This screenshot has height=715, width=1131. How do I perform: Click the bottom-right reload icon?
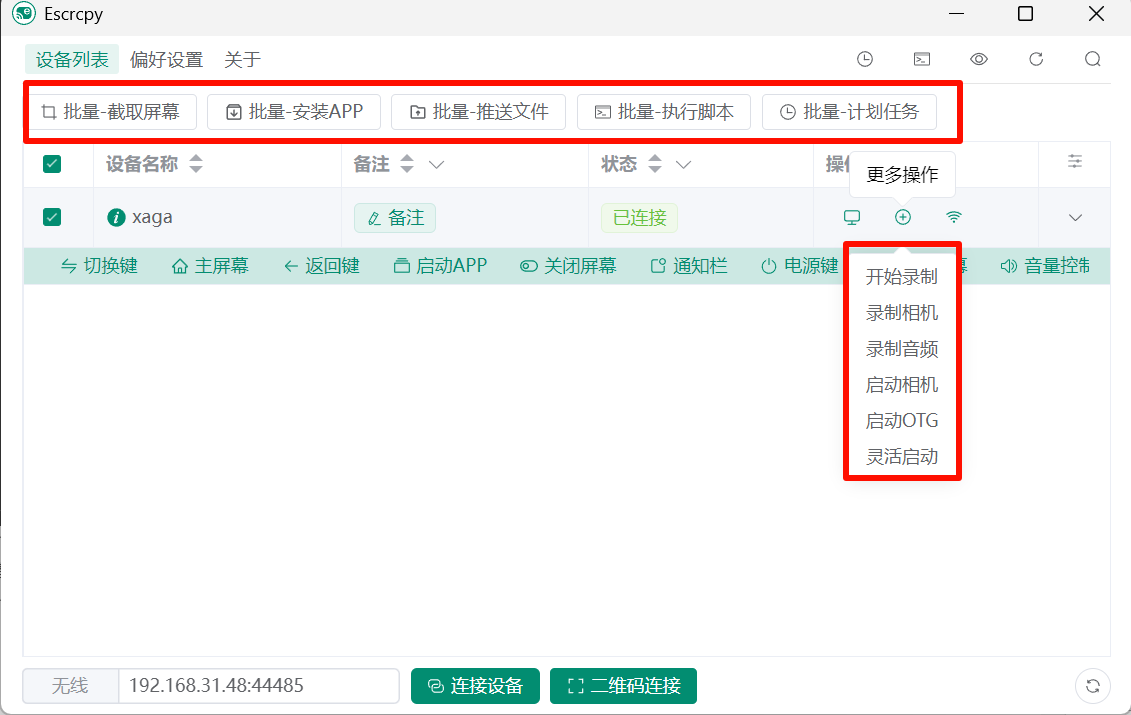click(1093, 686)
